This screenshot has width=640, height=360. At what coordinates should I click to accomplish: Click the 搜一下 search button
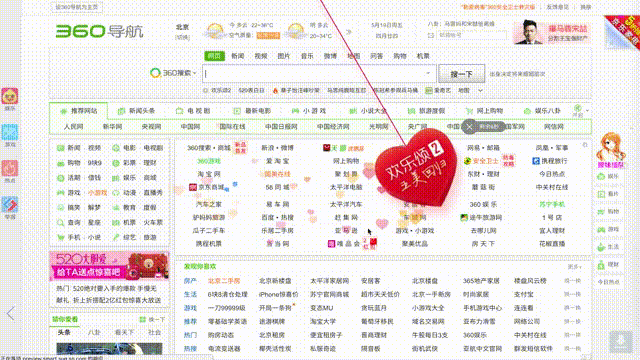coord(461,74)
